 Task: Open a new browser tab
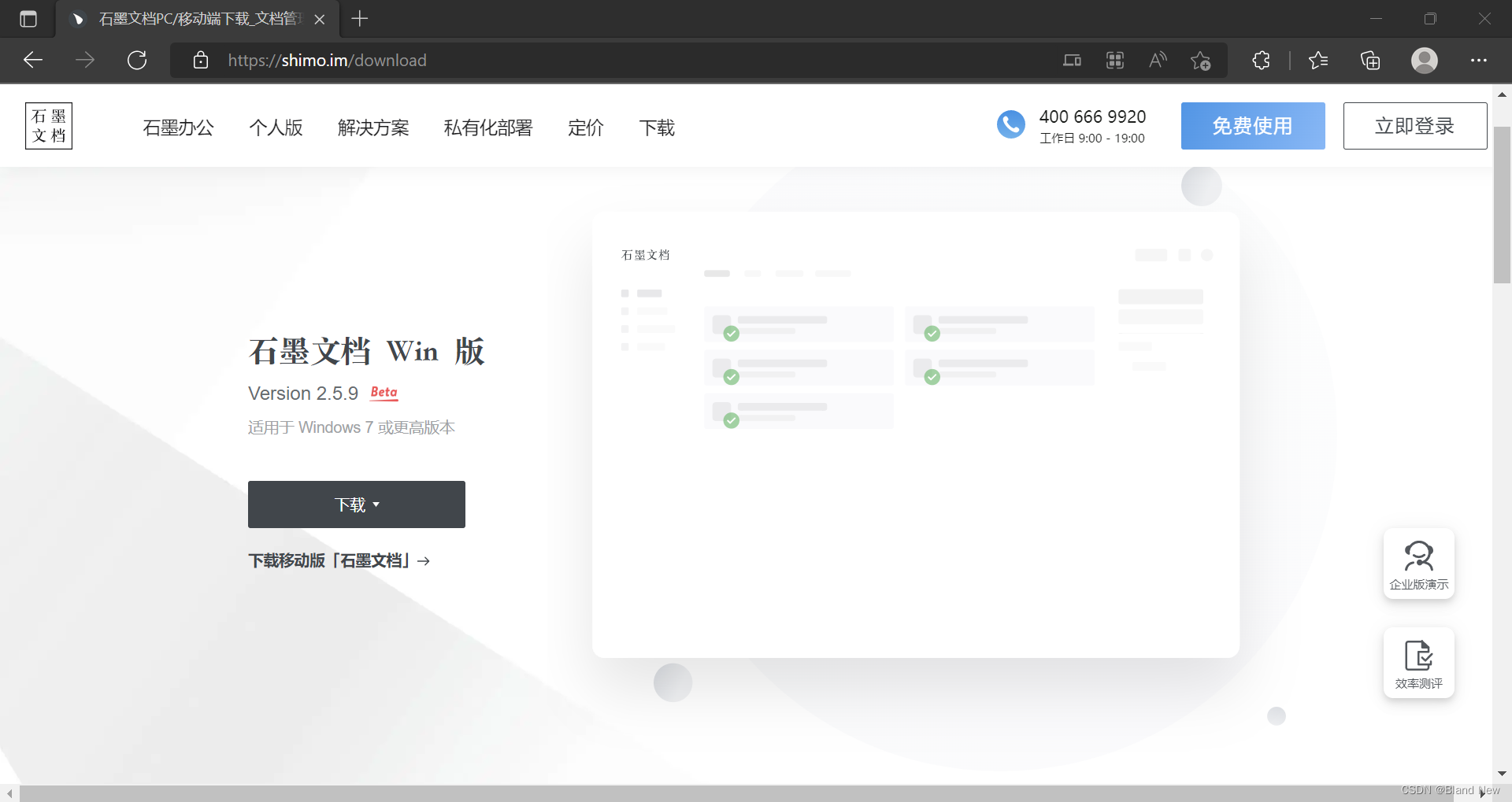tap(360, 19)
